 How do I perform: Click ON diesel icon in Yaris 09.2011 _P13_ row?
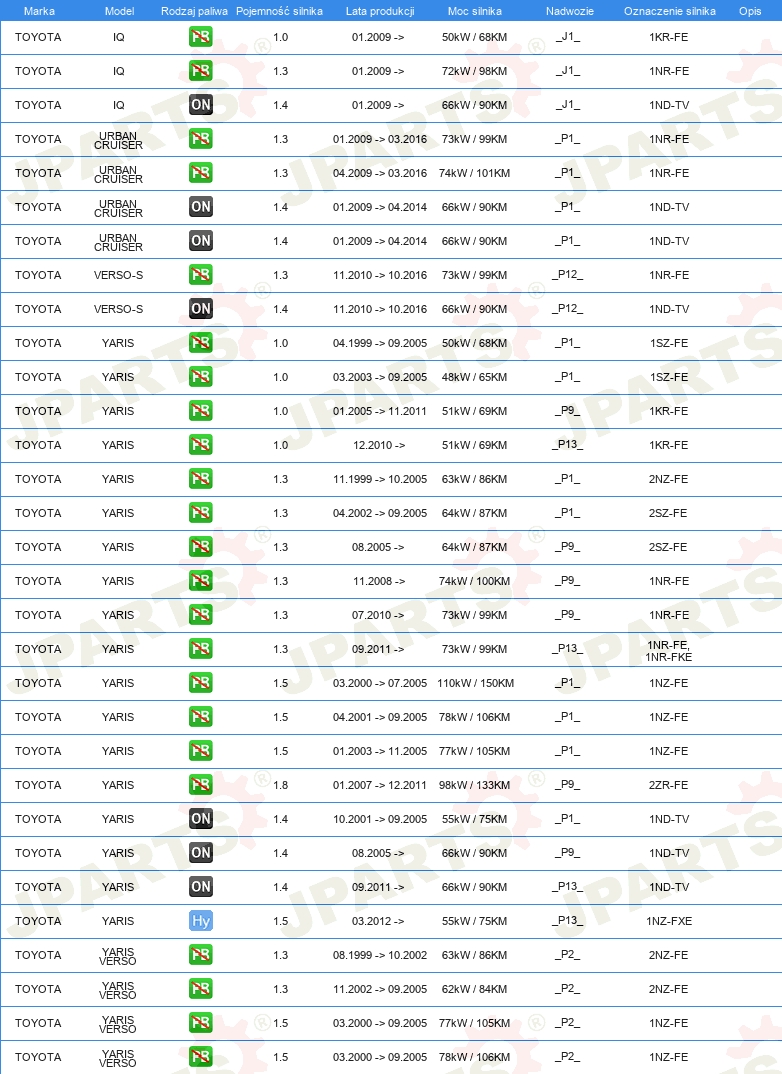pyautogui.click(x=201, y=887)
